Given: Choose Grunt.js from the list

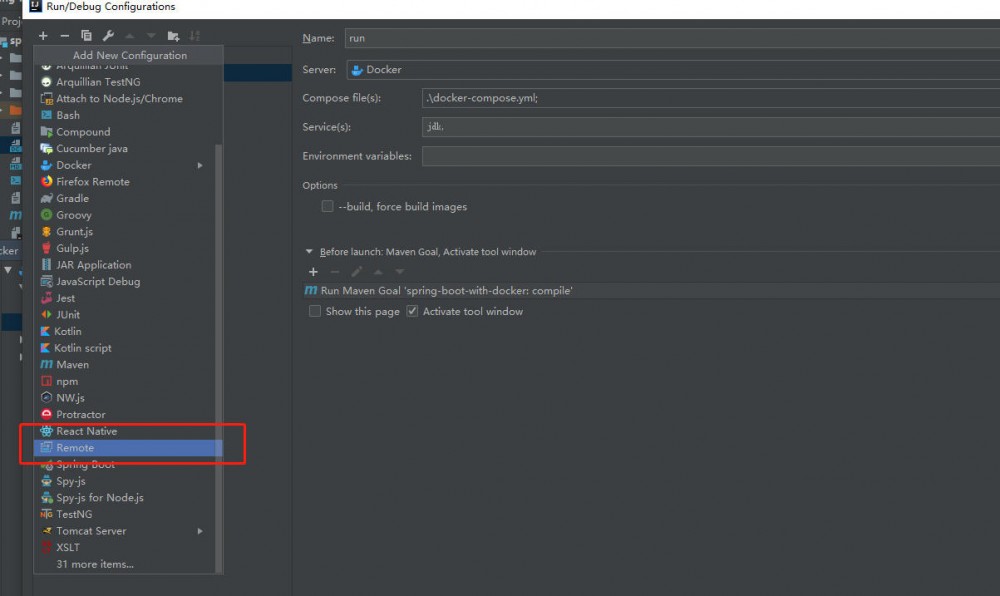Looking at the screenshot, I should (x=128, y=231).
